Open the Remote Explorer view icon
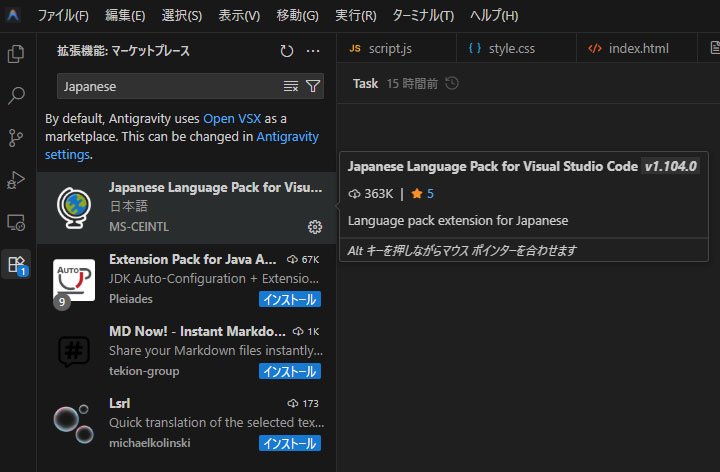The image size is (720, 472). point(16,222)
